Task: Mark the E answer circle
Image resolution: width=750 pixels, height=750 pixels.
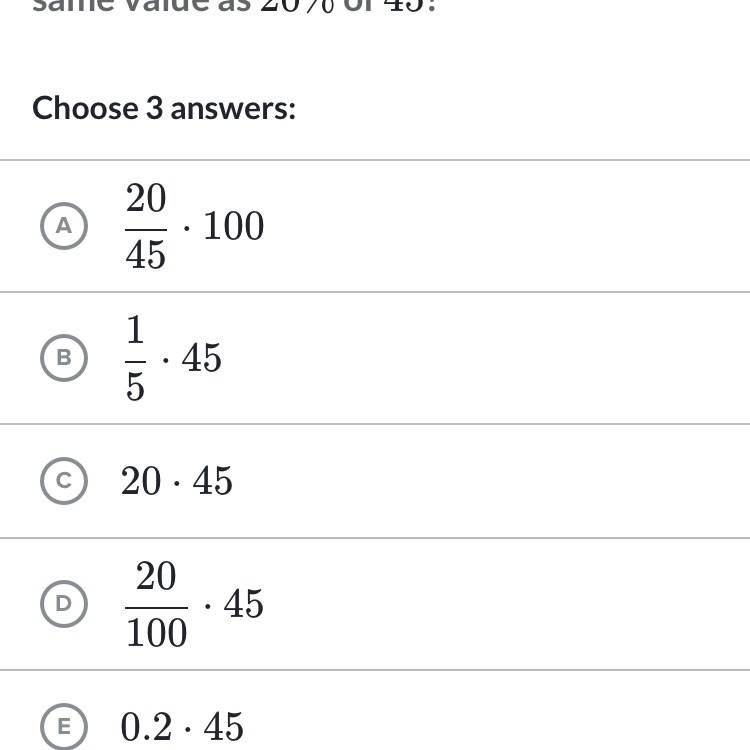Action: tap(64, 726)
